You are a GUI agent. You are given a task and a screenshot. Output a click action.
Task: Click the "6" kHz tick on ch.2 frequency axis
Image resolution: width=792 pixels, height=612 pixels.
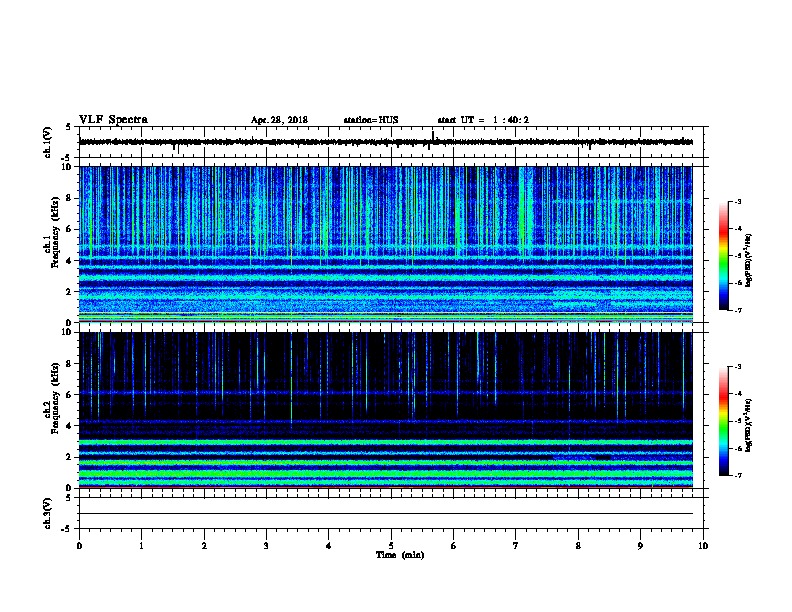point(69,395)
